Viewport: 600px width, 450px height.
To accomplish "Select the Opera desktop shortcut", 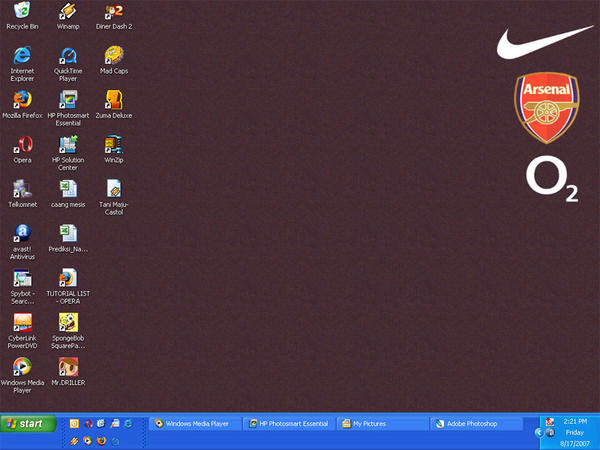I will pyautogui.click(x=22, y=149).
